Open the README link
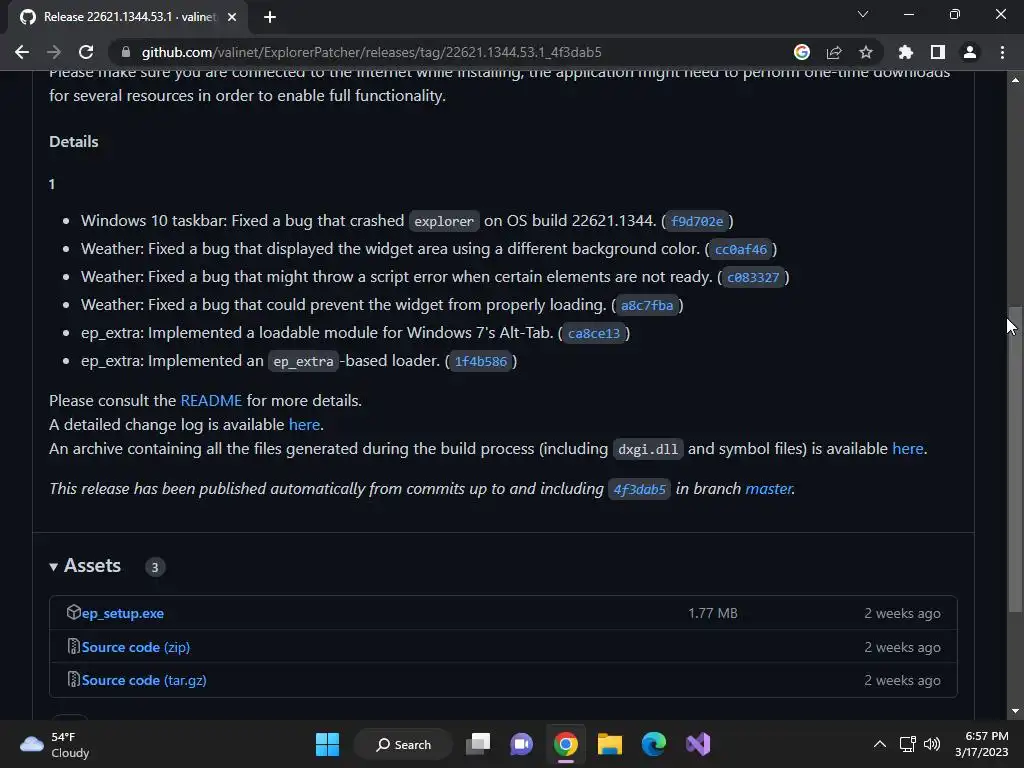This screenshot has height=768, width=1024. pyautogui.click(x=211, y=400)
